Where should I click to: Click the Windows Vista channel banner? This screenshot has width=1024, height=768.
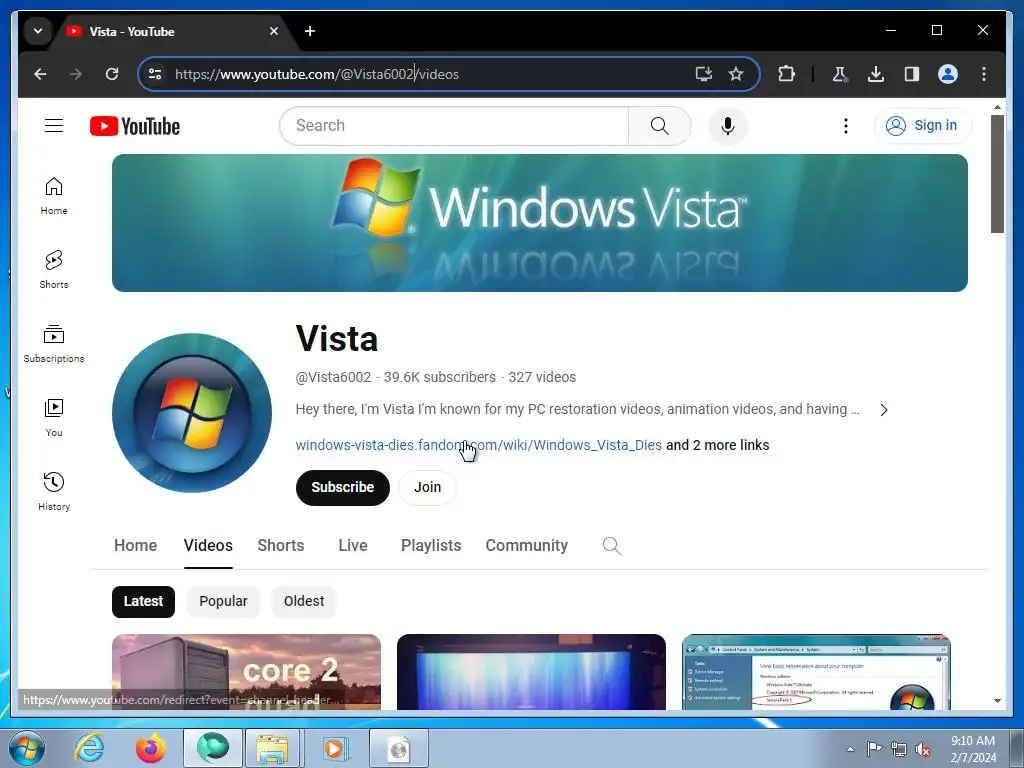coord(539,223)
